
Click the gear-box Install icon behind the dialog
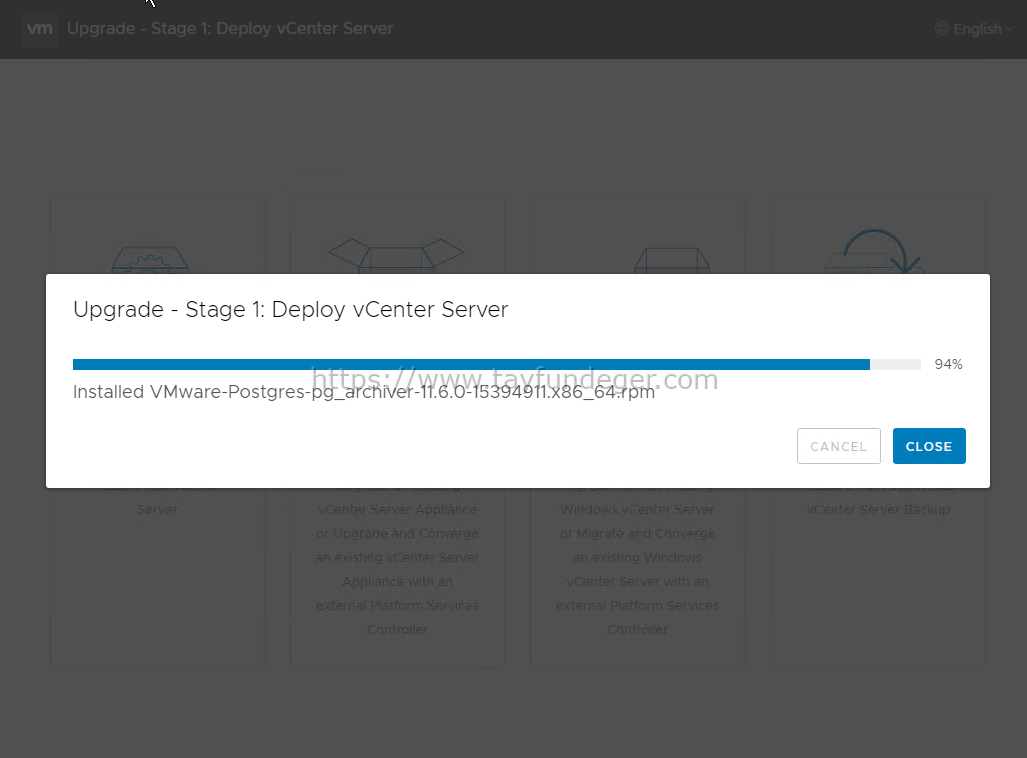coord(151,259)
